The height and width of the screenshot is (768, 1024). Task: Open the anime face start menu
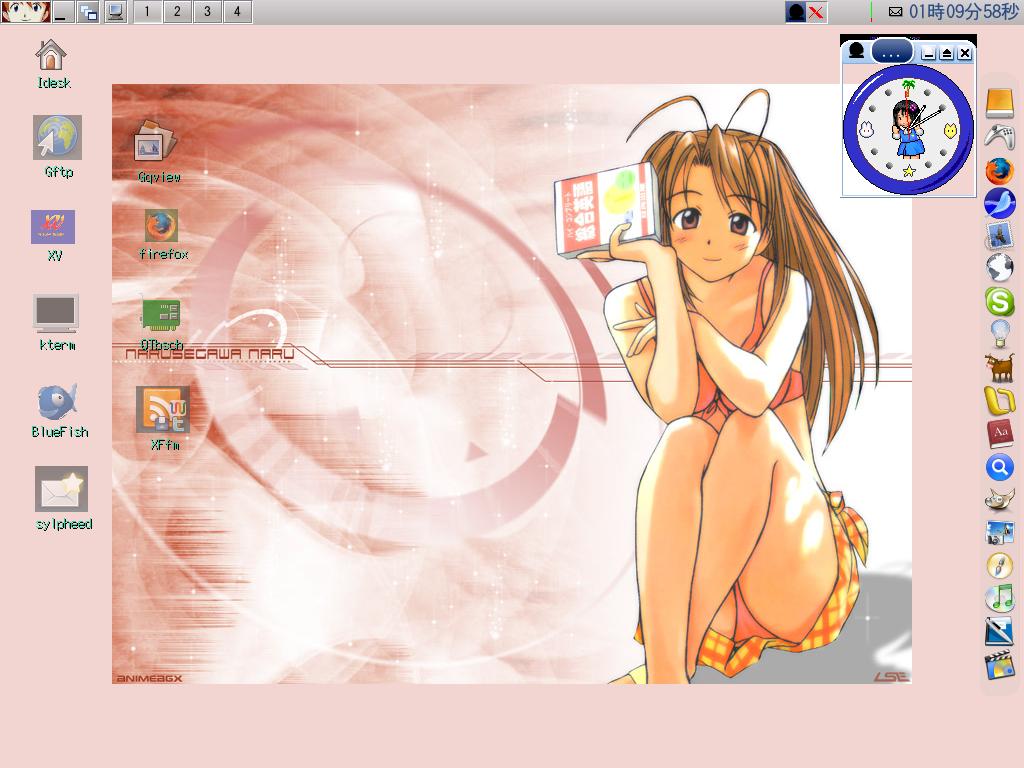point(25,12)
